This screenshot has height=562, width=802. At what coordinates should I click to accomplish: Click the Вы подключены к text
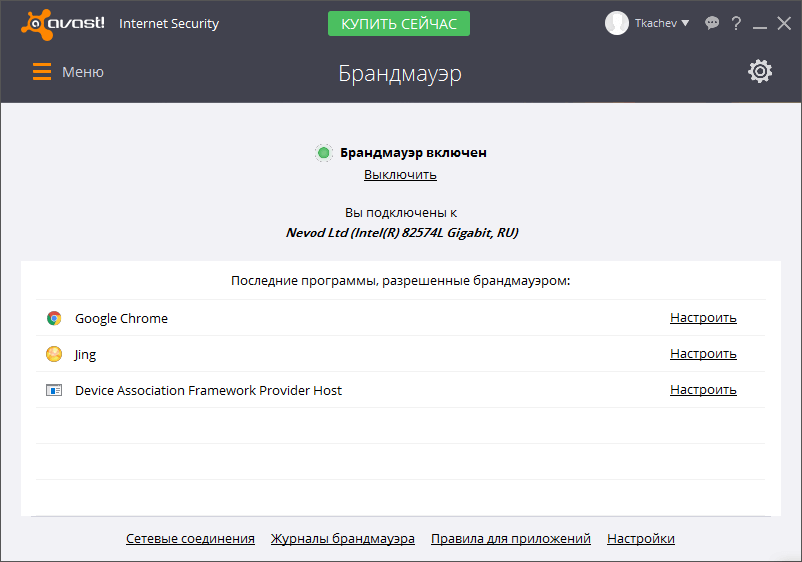click(x=401, y=213)
